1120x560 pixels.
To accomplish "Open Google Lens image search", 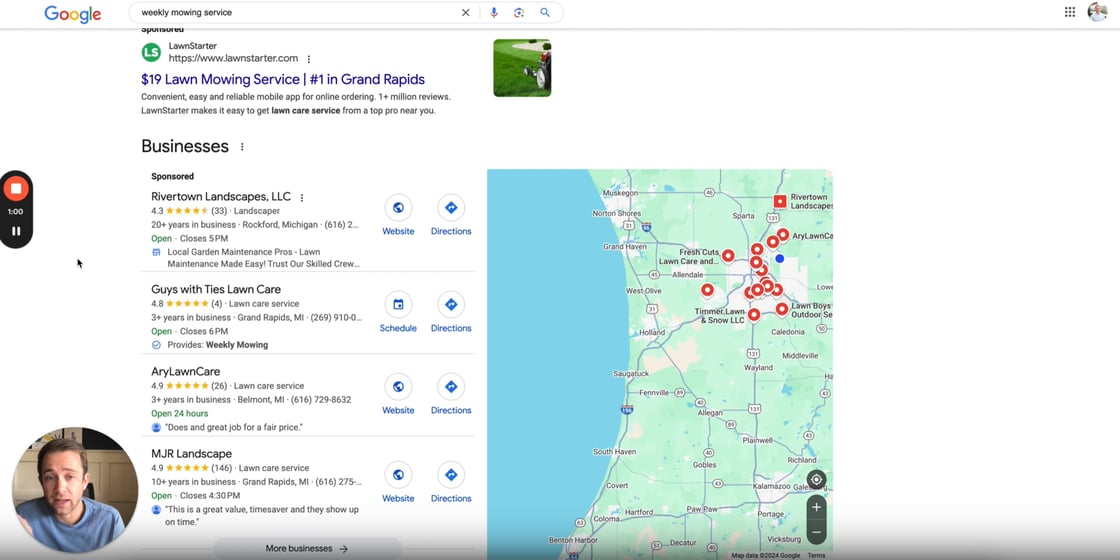I will (519, 13).
